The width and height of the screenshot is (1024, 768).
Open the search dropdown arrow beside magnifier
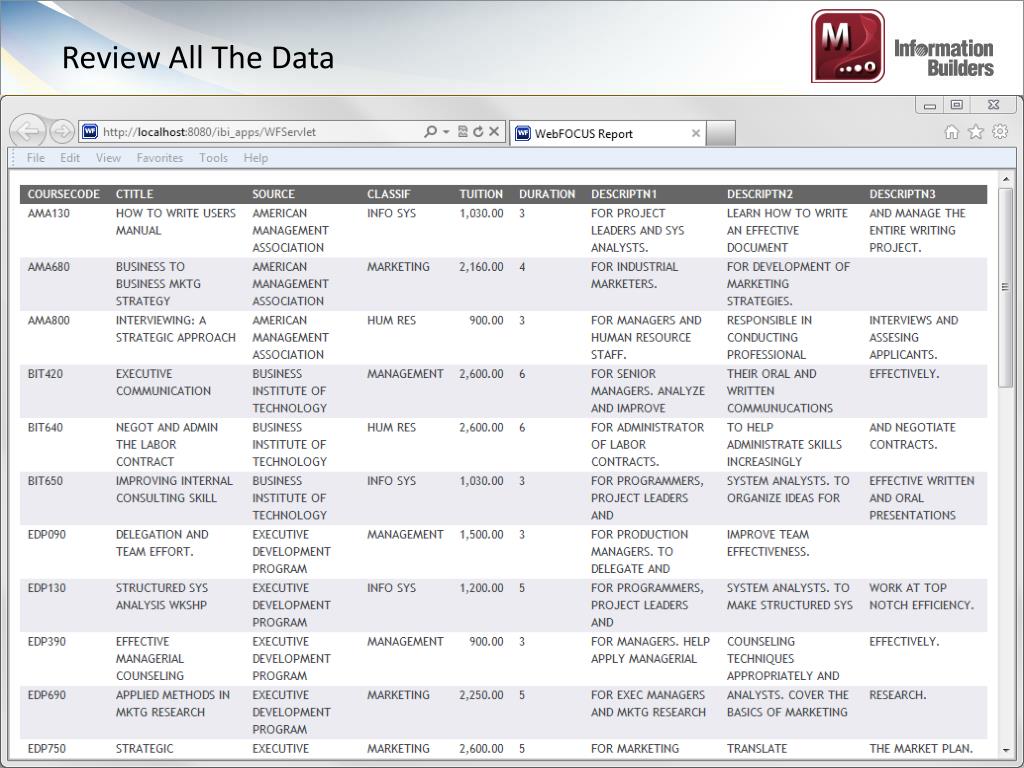pyautogui.click(x=446, y=132)
